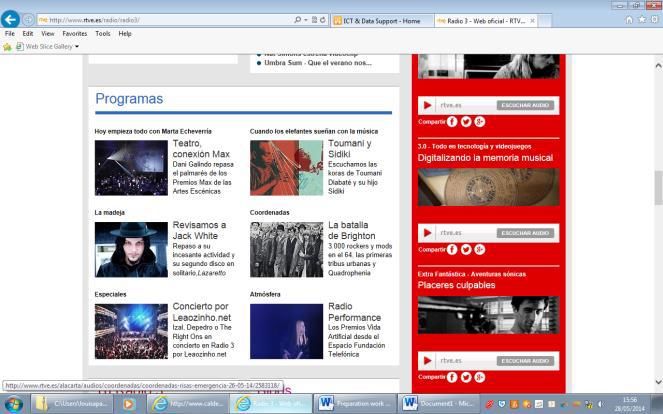This screenshot has width=663, height=414.
Task: Play the first rtve.es audio clip
Action: pos(427,105)
